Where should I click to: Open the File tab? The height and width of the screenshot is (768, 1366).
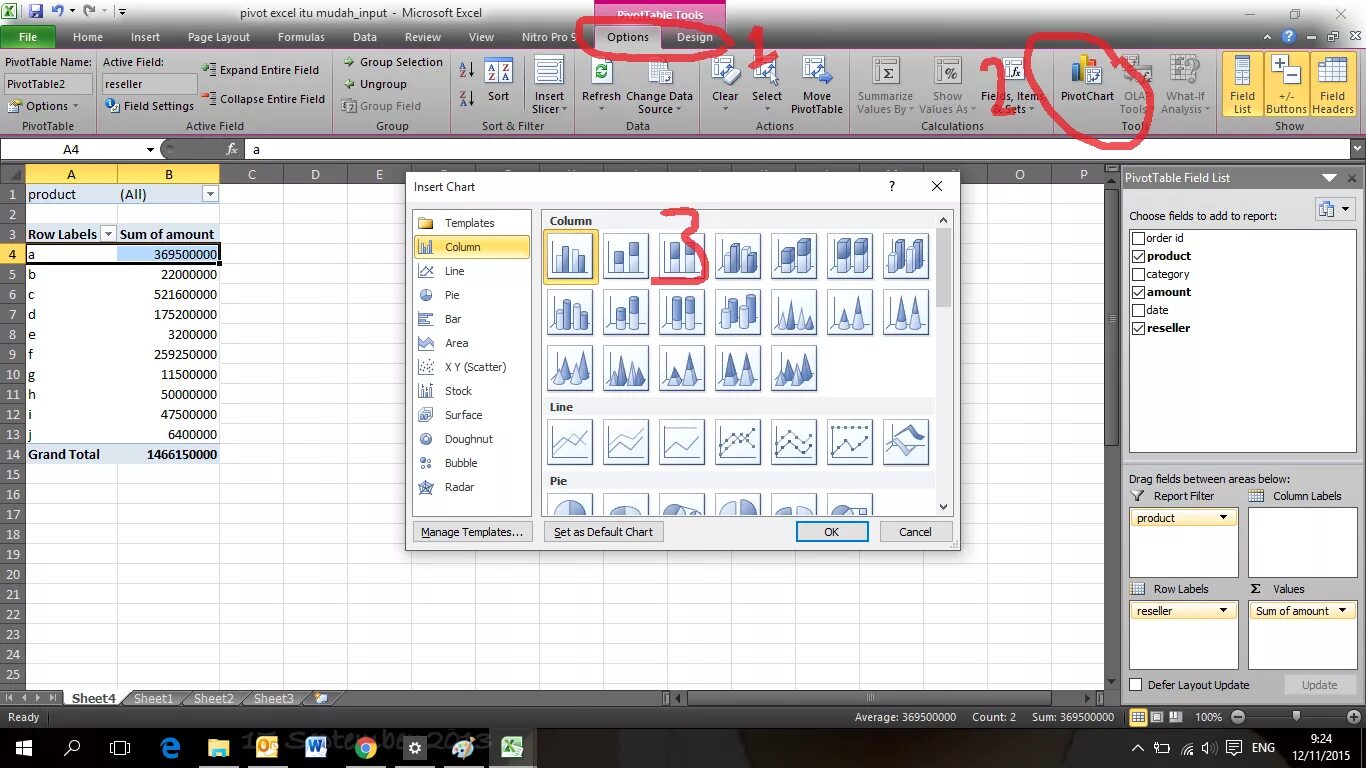28,37
